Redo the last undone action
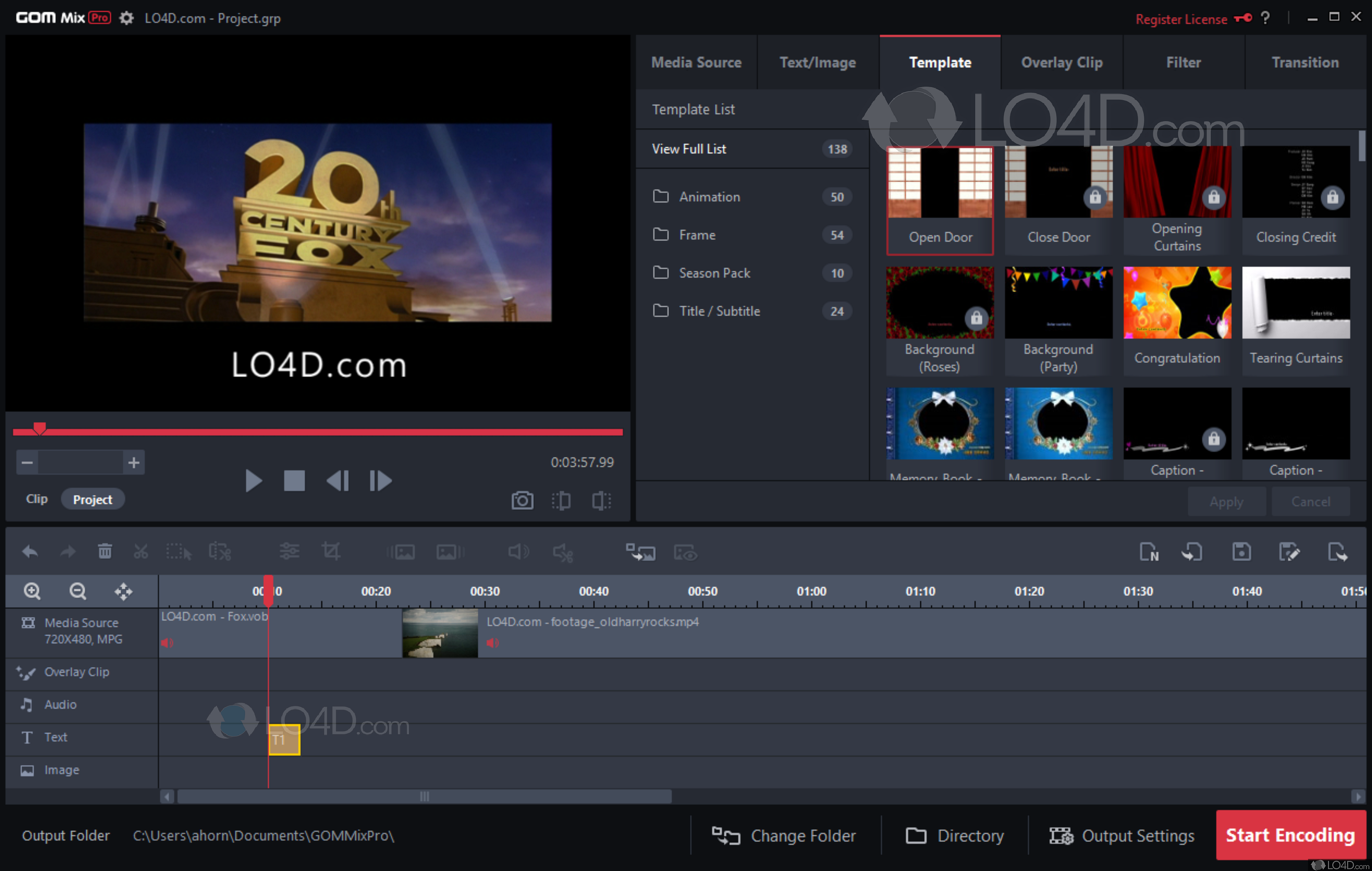Image resolution: width=1372 pixels, height=871 pixels. 67,551
